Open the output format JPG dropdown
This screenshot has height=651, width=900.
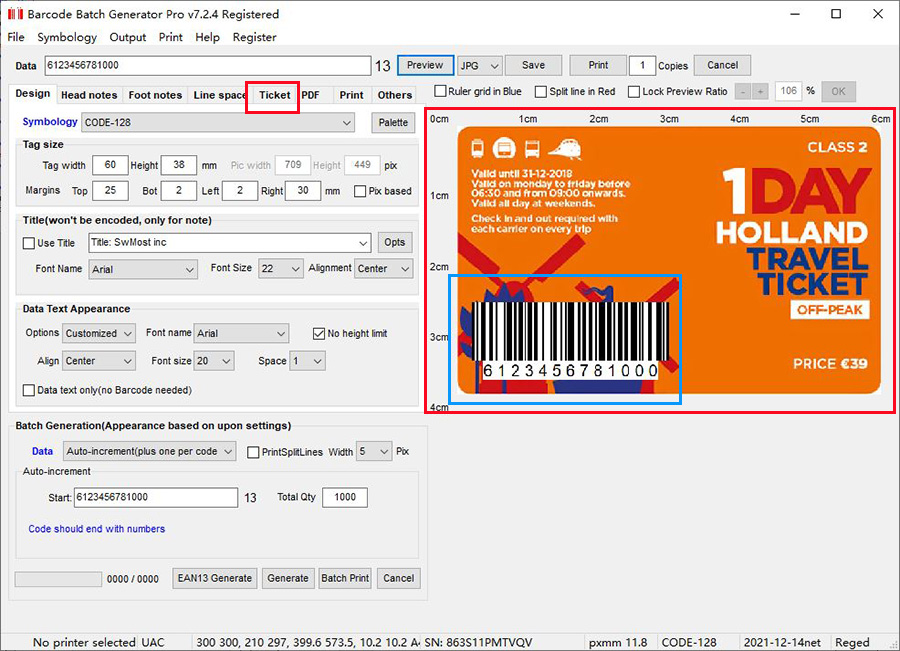[x=480, y=65]
